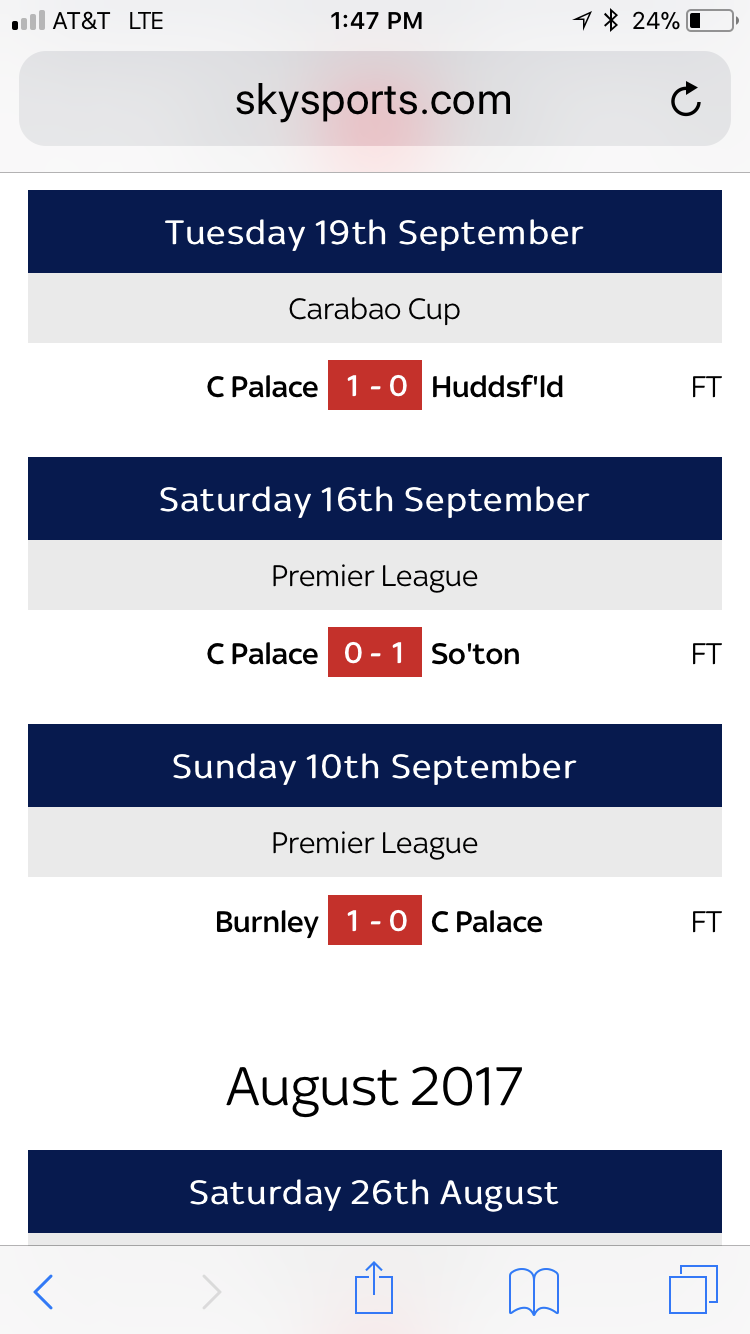
Task: Open the C Palace 1 - 0 Huddersfield score
Action: (x=375, y=386)
